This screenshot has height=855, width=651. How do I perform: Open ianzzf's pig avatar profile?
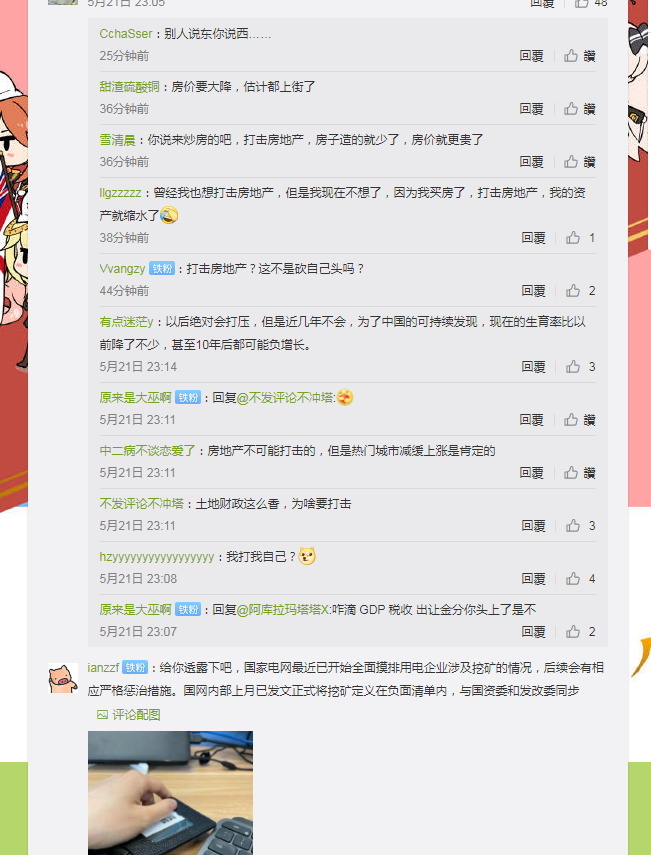[x=63, y=678]
